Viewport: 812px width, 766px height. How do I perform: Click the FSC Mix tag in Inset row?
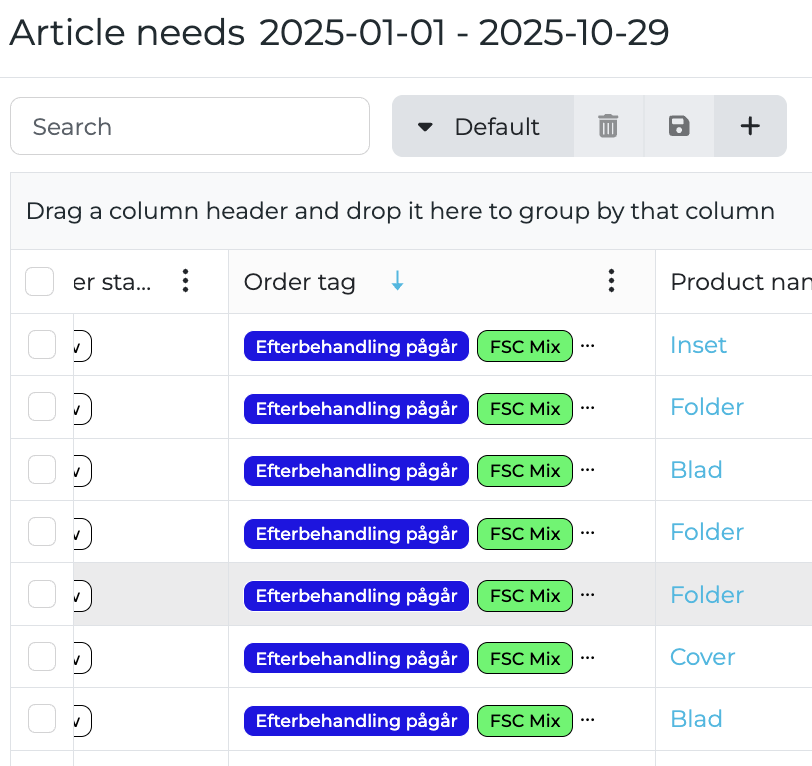pos(525,346)
